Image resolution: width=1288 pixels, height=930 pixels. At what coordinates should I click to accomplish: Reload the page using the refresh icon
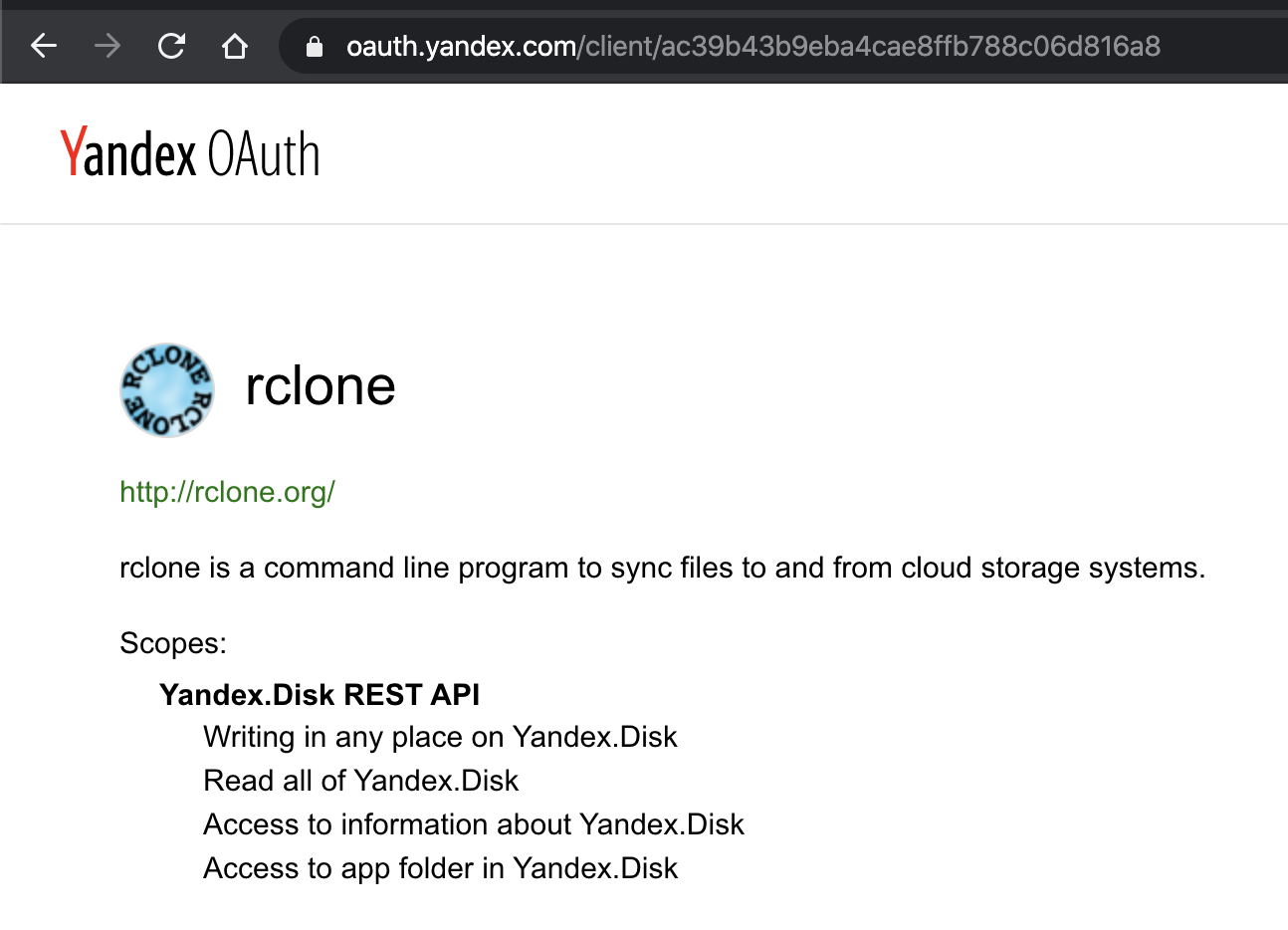(x=171, y=45)
